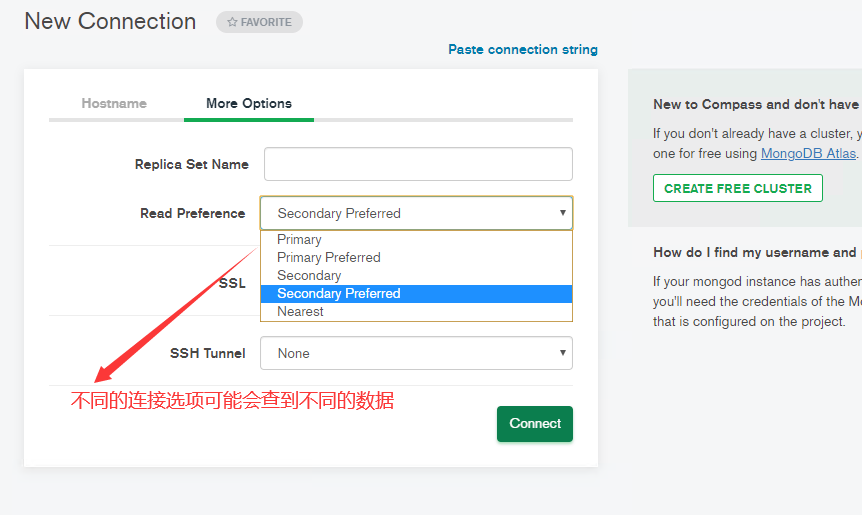Click the Read Preference dropdown arrow
This screenshot has height=515, width=862.
563,213
